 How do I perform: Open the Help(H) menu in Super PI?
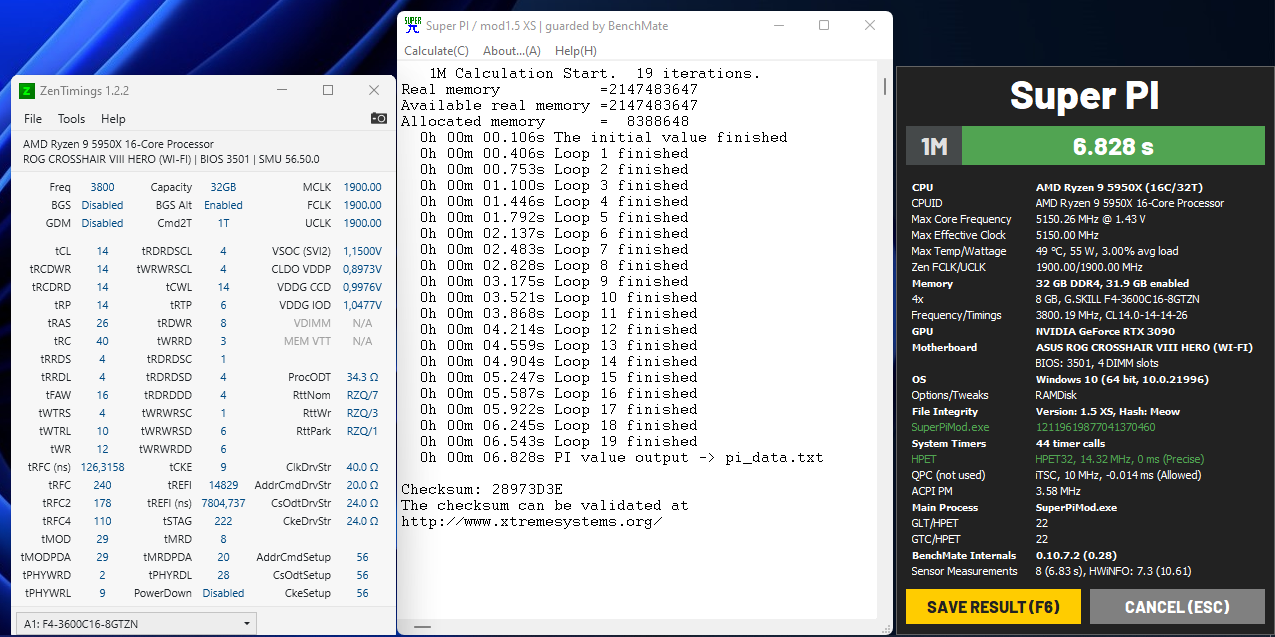pyautogui.click(x=575, y=51)
